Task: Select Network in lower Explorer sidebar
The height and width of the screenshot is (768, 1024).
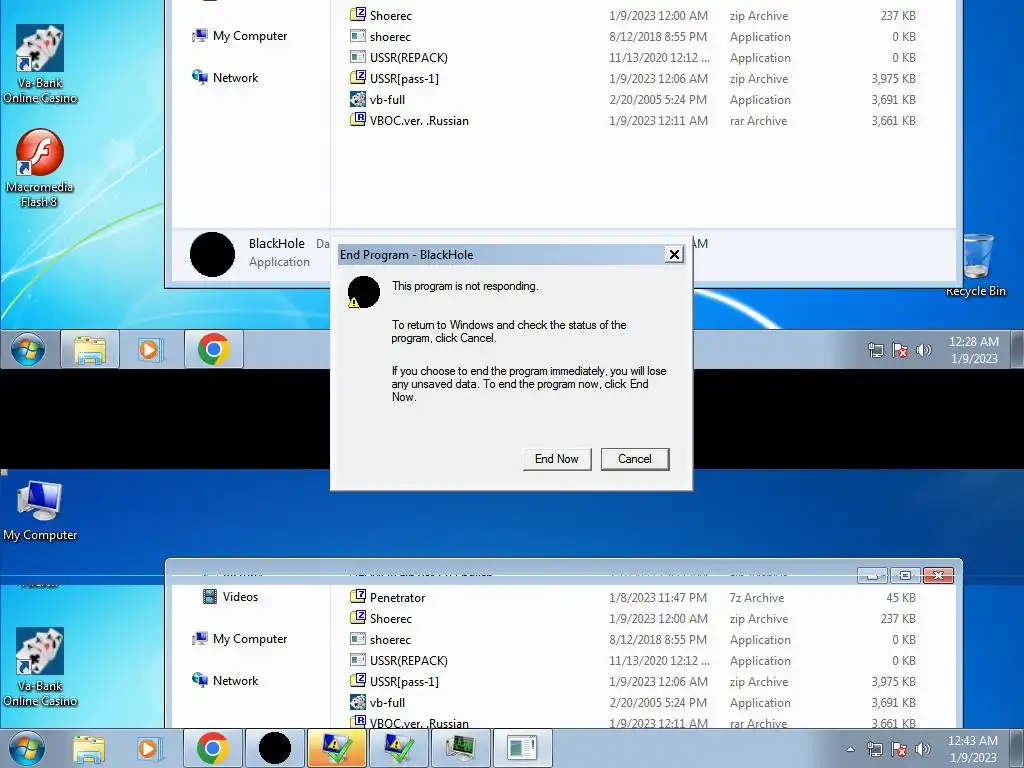Action: [x=225, y=680]
